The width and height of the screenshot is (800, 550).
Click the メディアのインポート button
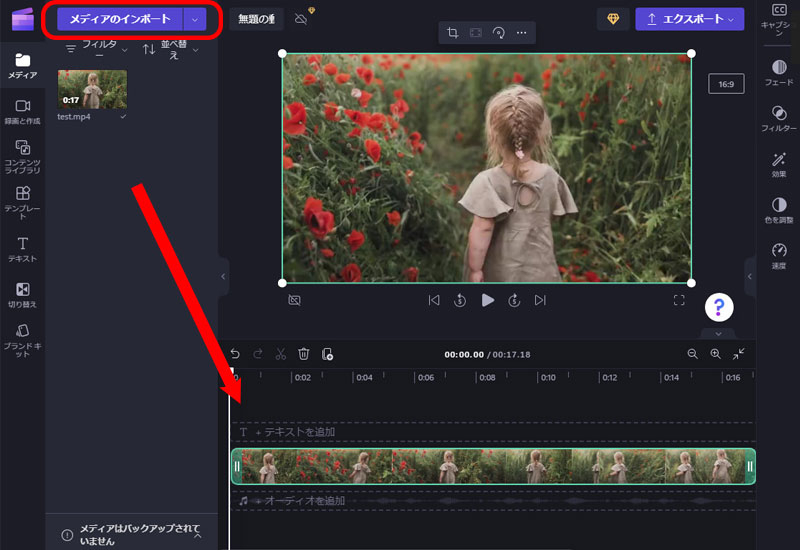click(x=119, y=19)
